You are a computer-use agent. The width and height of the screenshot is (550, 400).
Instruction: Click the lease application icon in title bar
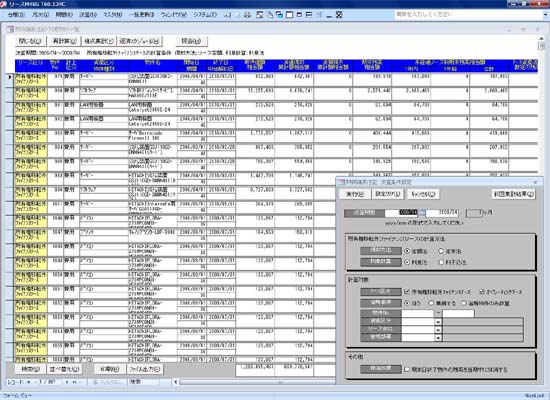4,4
